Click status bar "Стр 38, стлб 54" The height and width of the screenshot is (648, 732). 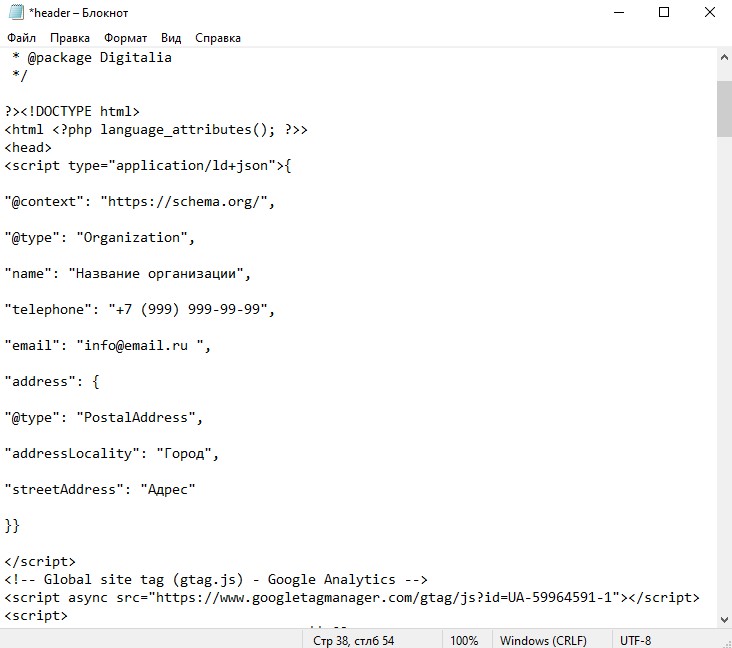[x=353, y=641]
